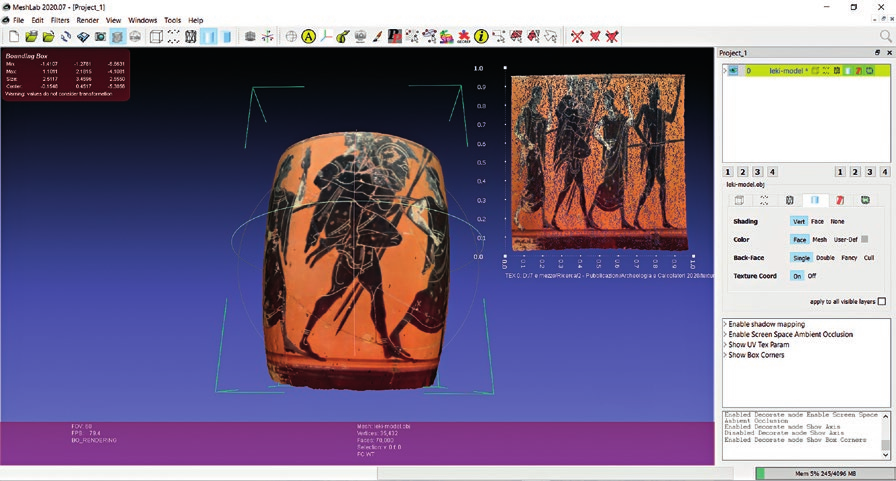Toggle the layer dialog toolbar icon
The image size is (896, 481).
[117, 37]
